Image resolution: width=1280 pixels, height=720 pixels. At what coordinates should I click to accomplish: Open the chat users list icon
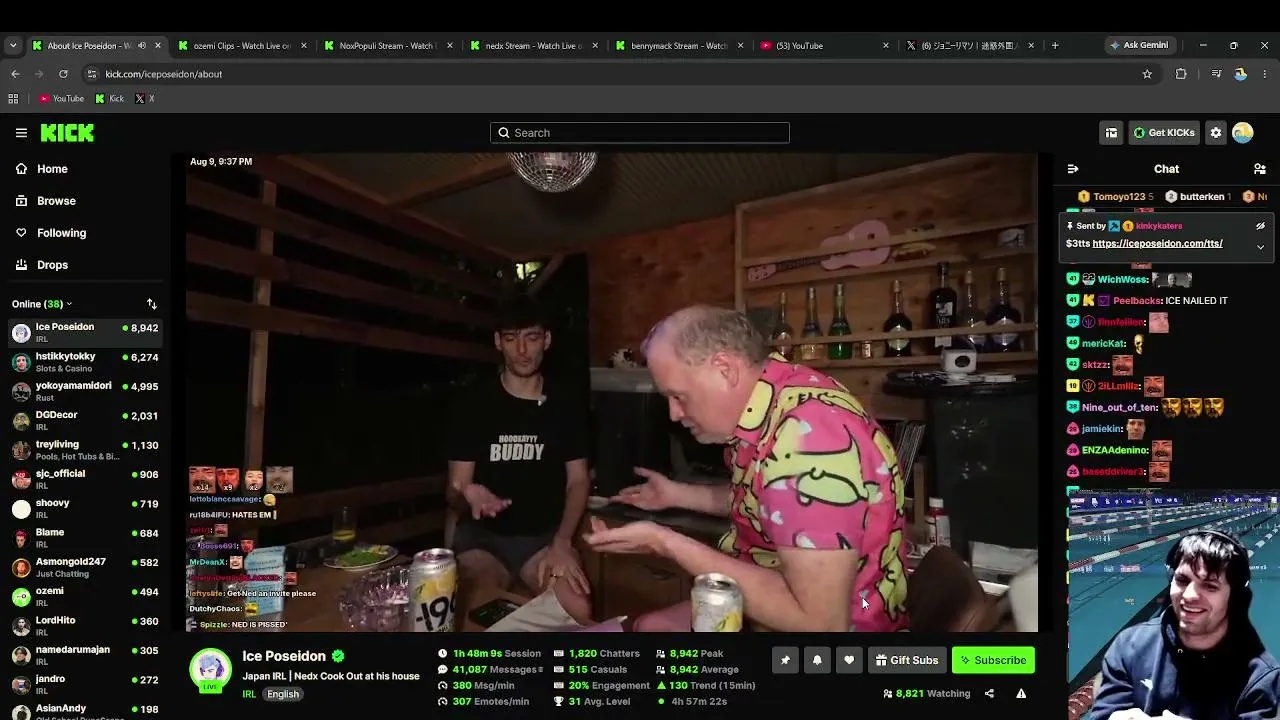point(1260,169)
